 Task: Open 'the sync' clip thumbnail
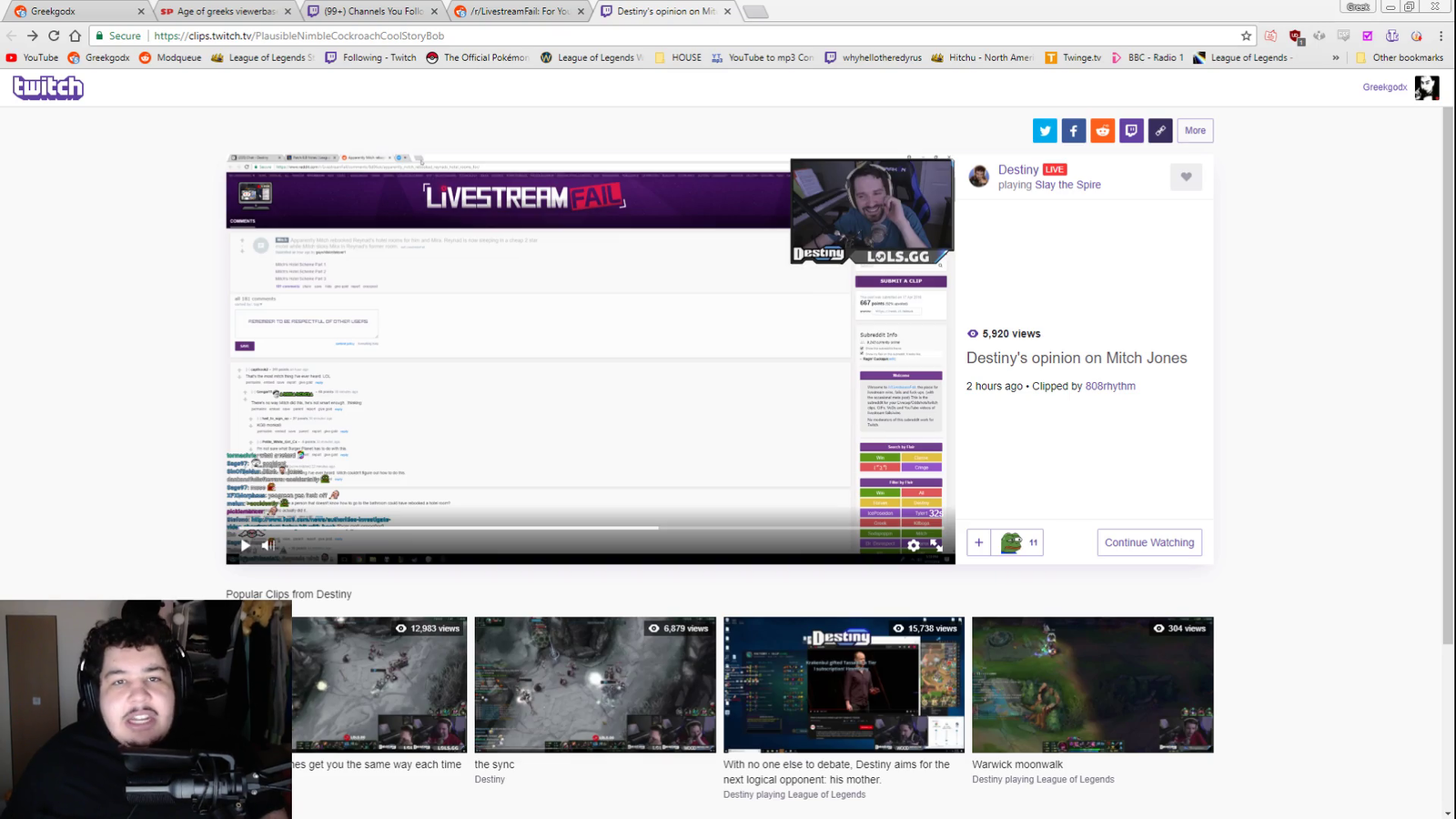click(x=595, y=685)
